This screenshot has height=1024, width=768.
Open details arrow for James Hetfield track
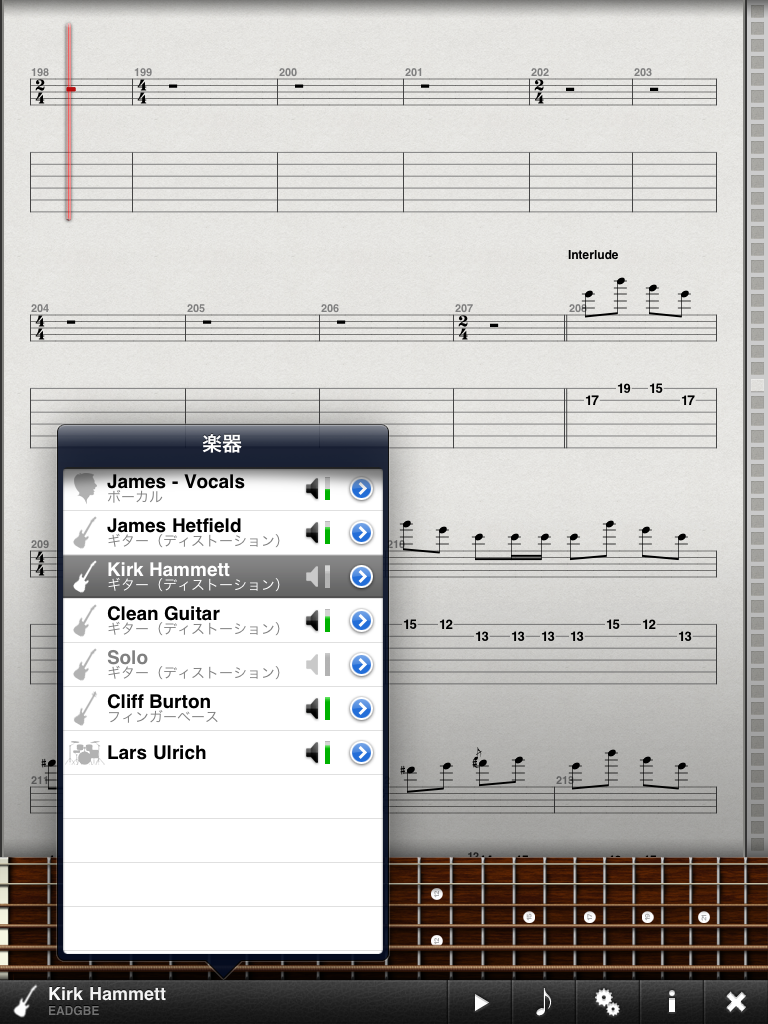(x=361, y=533)
